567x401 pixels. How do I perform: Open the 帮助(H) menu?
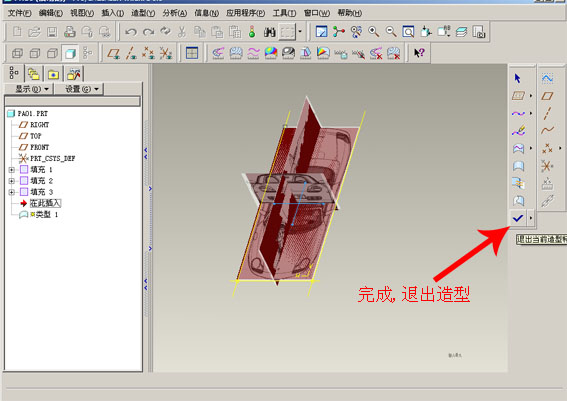[349, 13]
